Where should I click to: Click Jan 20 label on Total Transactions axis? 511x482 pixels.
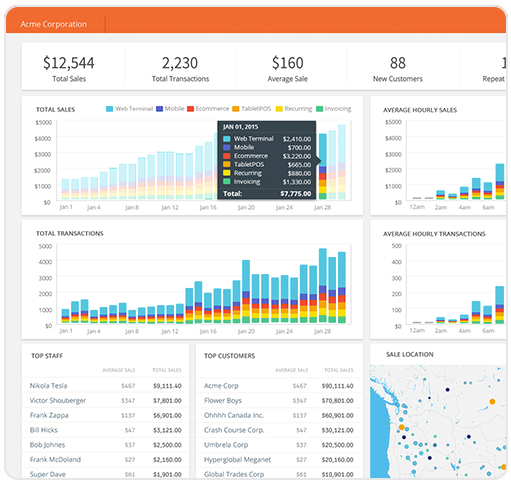246,331
